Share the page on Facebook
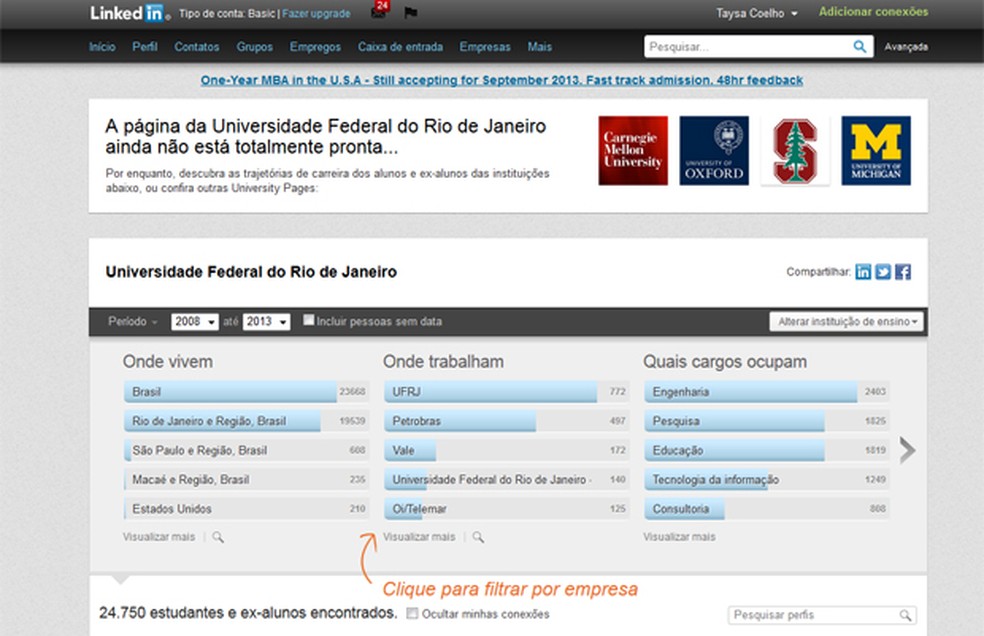Image resolution: width=984 pixels, height=636 pixels. [902, 271]
